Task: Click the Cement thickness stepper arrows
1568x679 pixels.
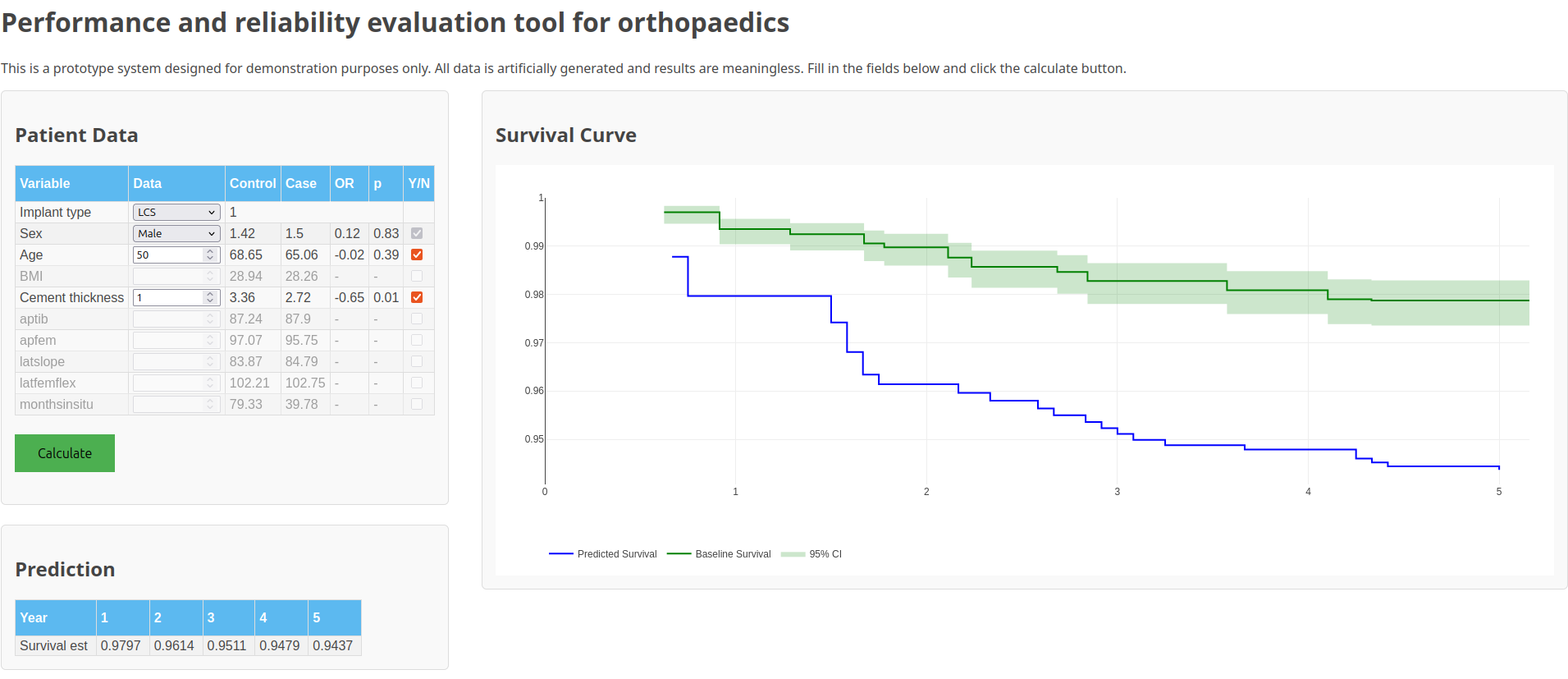Action: tap(210, 297)
